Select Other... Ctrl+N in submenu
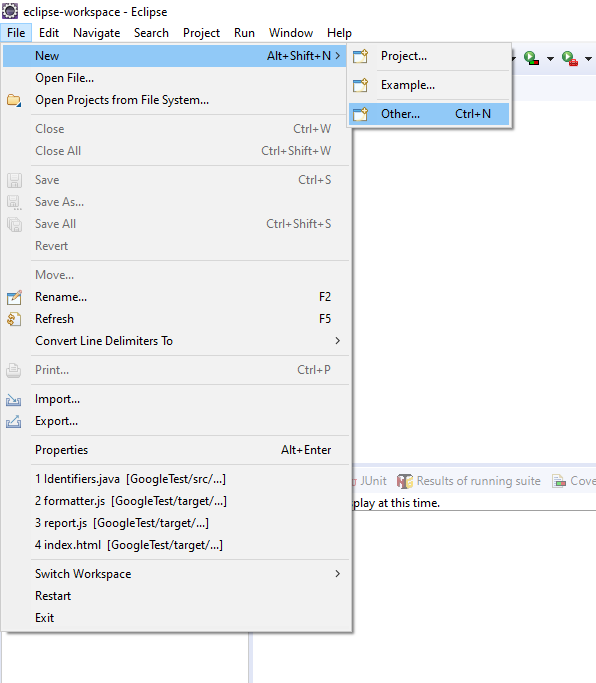The width and height of the screenshot is (596, 683). (429, 114)
